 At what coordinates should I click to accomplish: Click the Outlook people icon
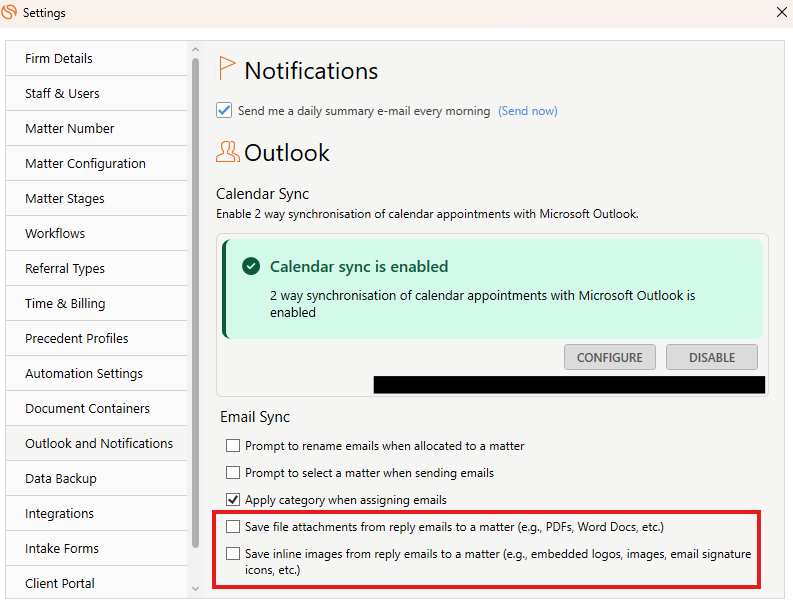pos(228,152)
